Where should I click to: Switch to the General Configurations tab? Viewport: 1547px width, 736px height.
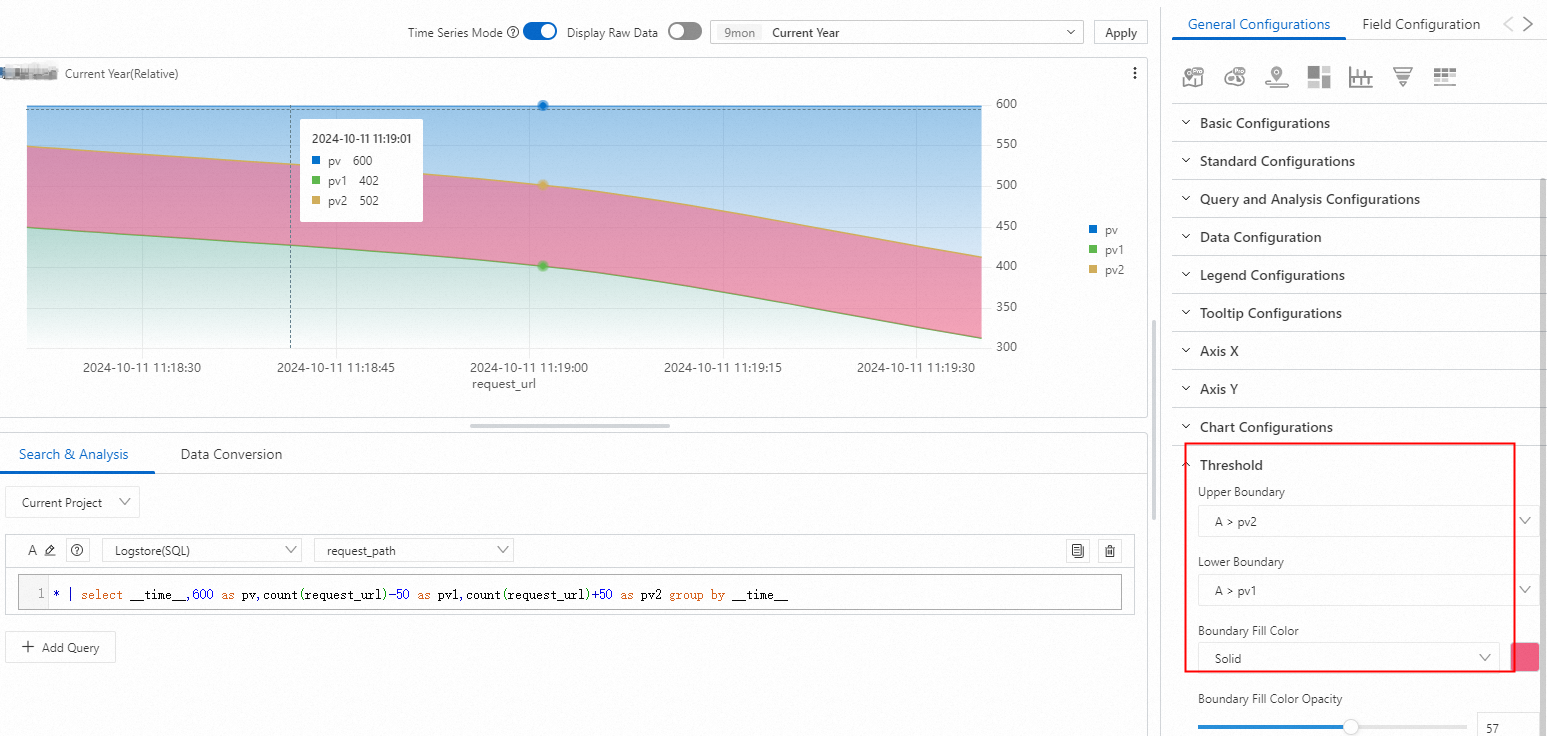[x=1259, y=24]
